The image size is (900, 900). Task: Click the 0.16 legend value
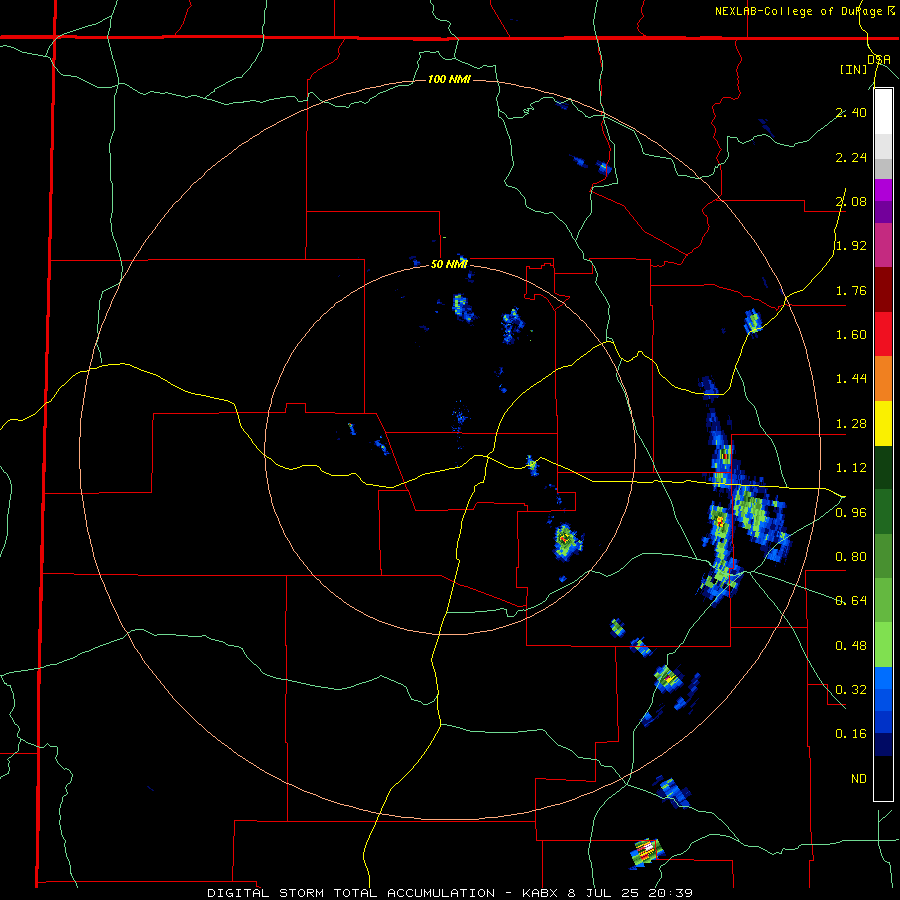(x=851, y=734)
